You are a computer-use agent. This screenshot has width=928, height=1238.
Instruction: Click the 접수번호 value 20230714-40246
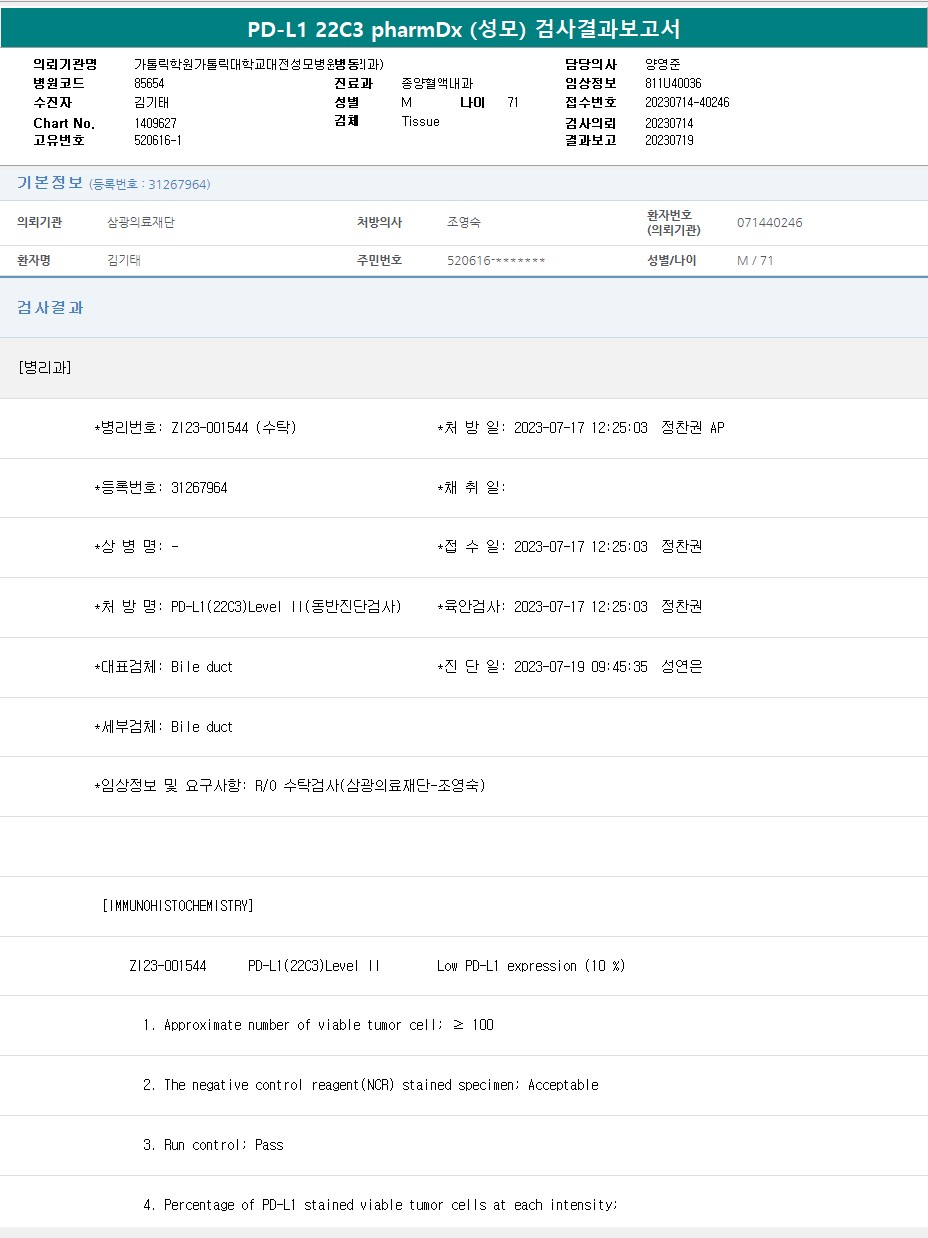pos(687,102)
